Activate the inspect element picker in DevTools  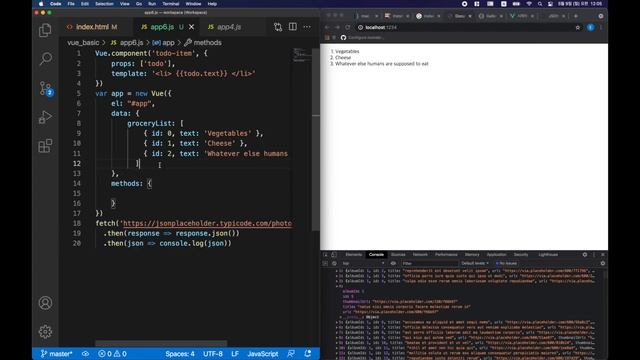pos(325,255)
